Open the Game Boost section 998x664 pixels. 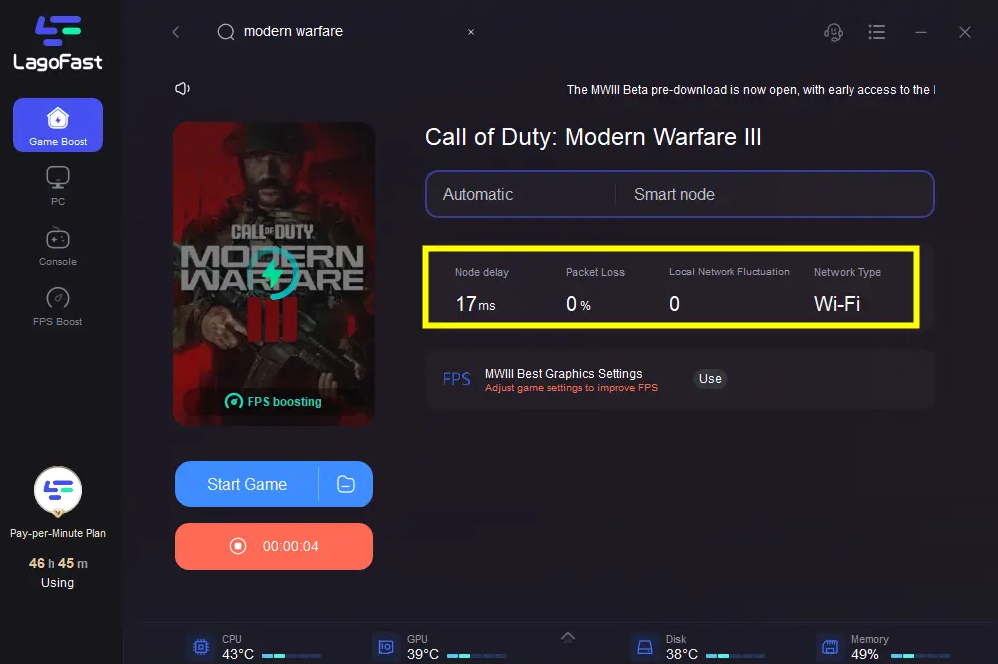[58, 125]
